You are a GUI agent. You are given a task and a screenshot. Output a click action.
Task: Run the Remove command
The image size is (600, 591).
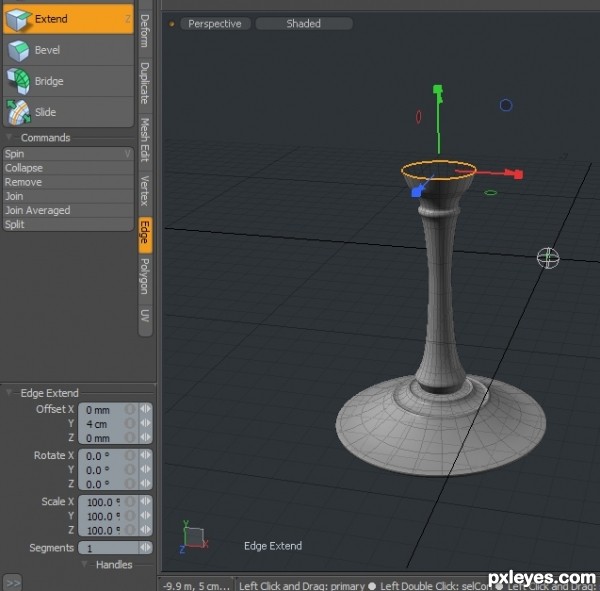tap(68, 182)
